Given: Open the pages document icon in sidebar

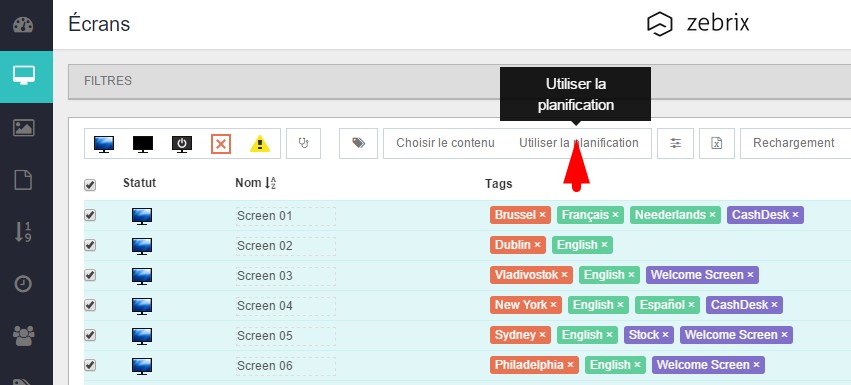Looking at the screenshot, I should point(23,180).
